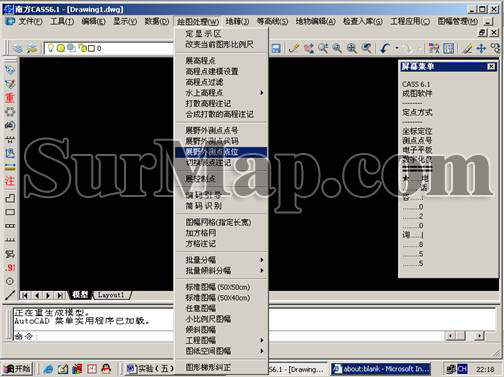Viewport: 504px width, 377px height.
Task: Select the blue four-arrow Pan icon
Action: [481, 49]
